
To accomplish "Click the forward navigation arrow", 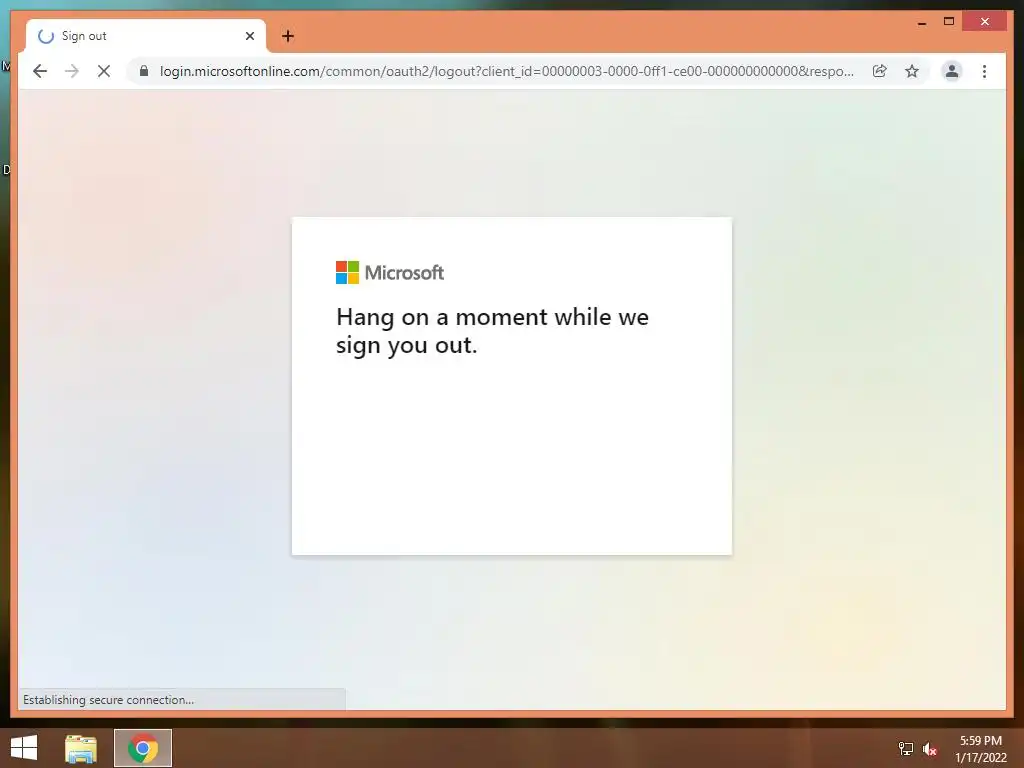I will click(72, 71).
